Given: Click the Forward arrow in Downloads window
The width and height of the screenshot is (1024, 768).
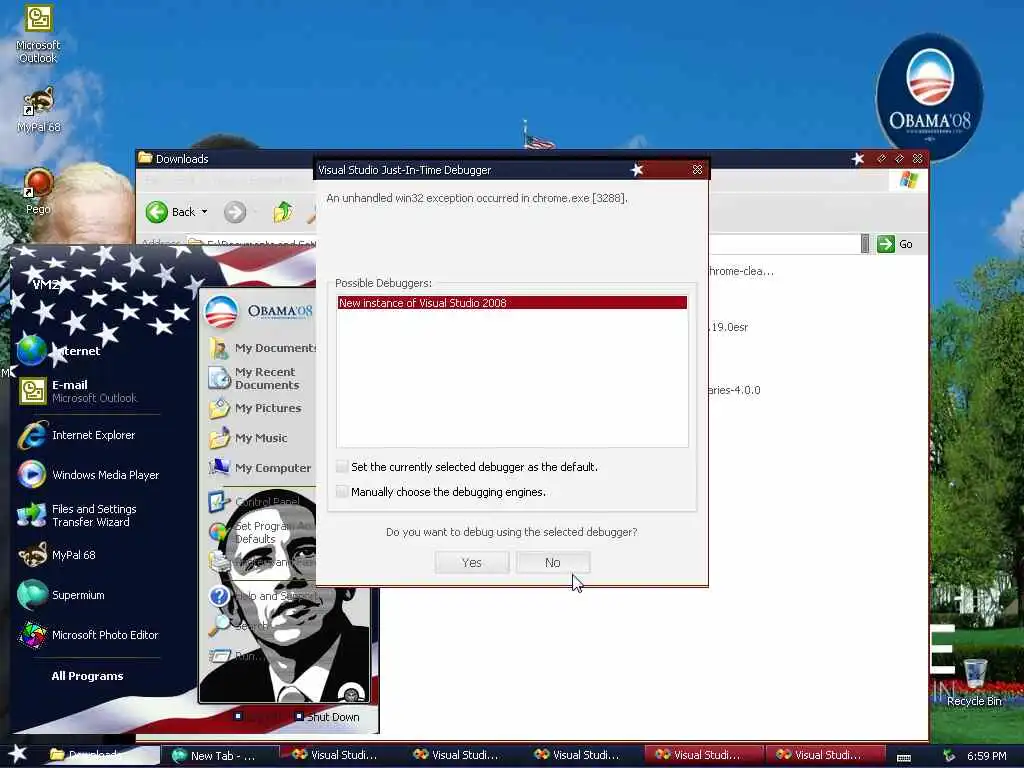Looking at the screenshot, I should tap(235, 212).
